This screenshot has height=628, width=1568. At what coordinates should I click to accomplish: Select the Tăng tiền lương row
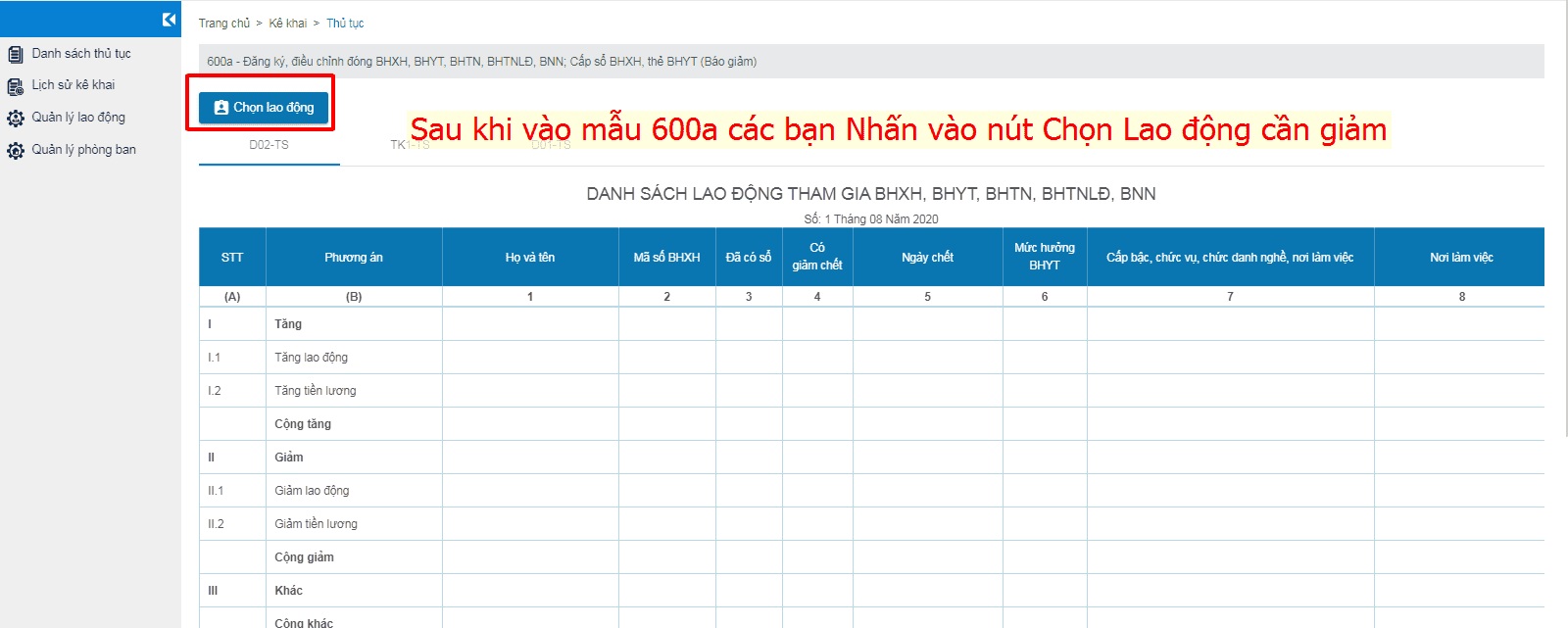click(x=871, y=391)
